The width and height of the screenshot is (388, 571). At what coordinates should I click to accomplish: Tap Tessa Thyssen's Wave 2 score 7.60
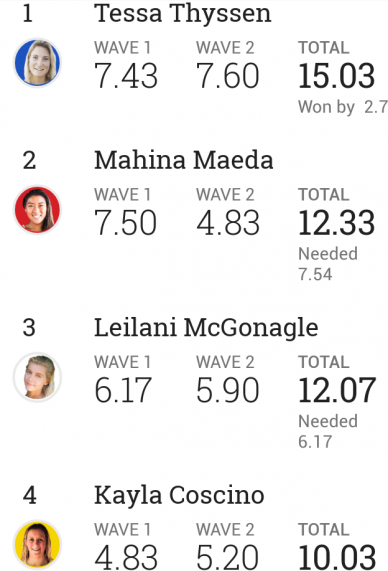coord(228,76)
